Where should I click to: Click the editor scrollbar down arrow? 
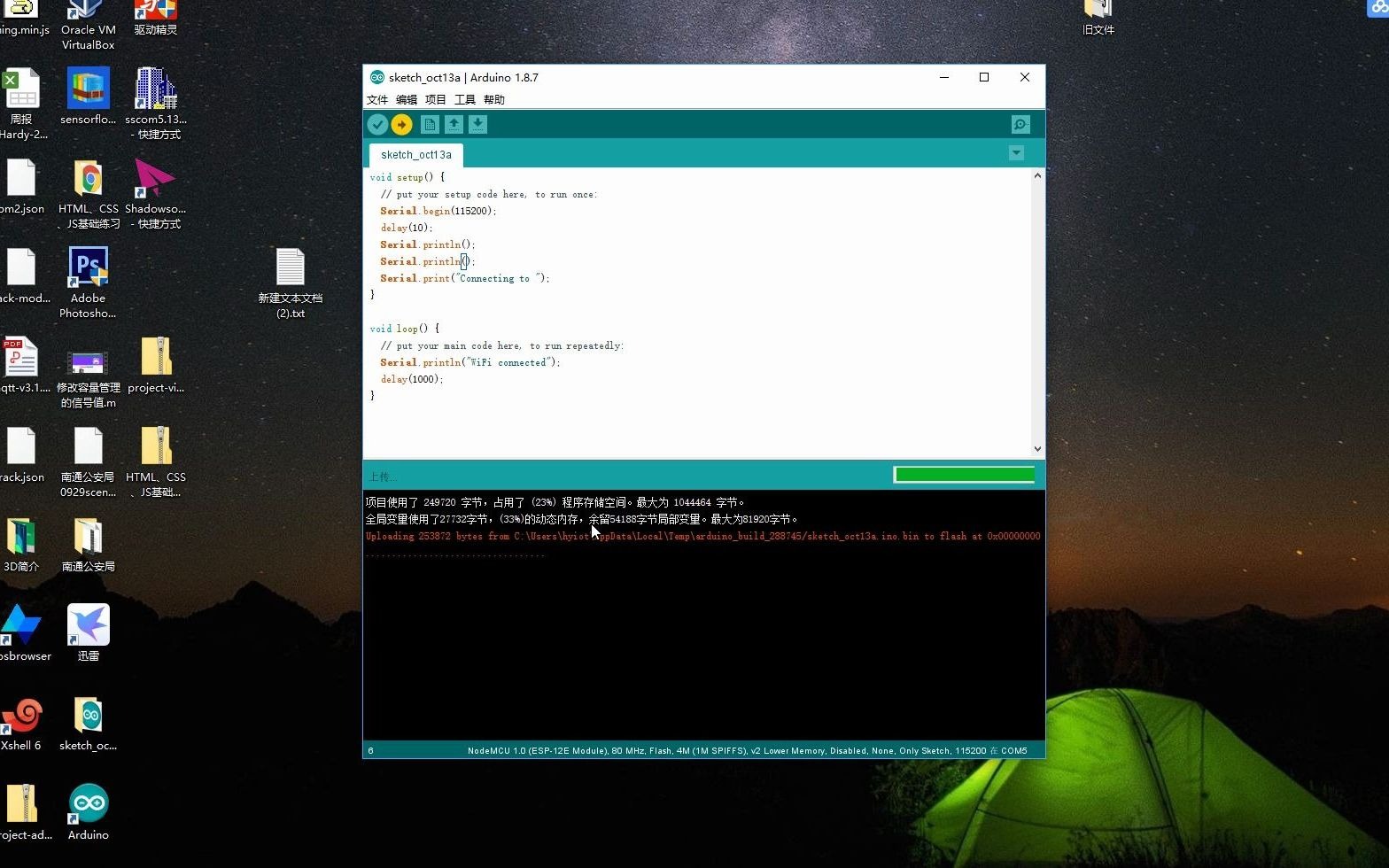tap(1037, 449)
